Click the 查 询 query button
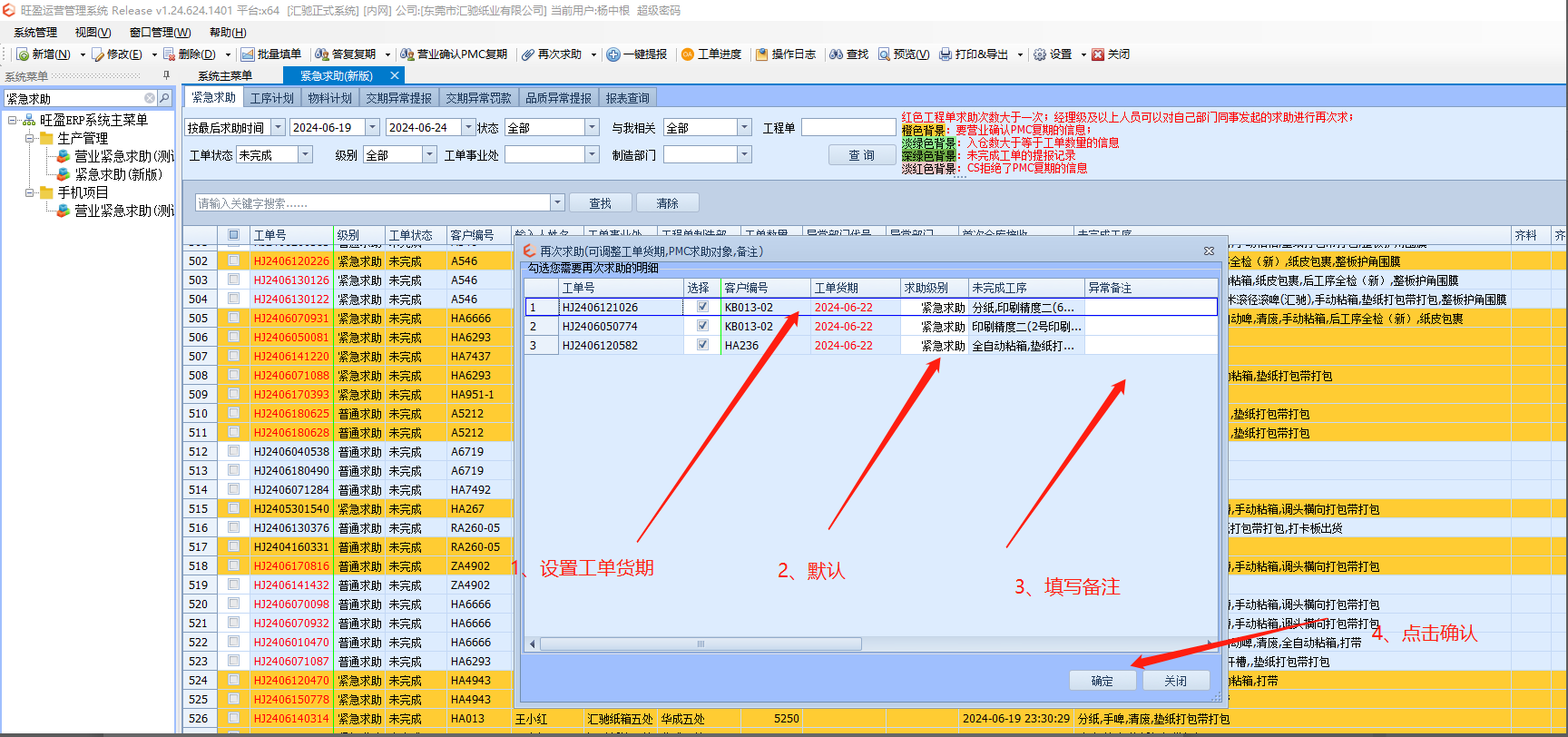1568x737 pixels. [862, 155]
